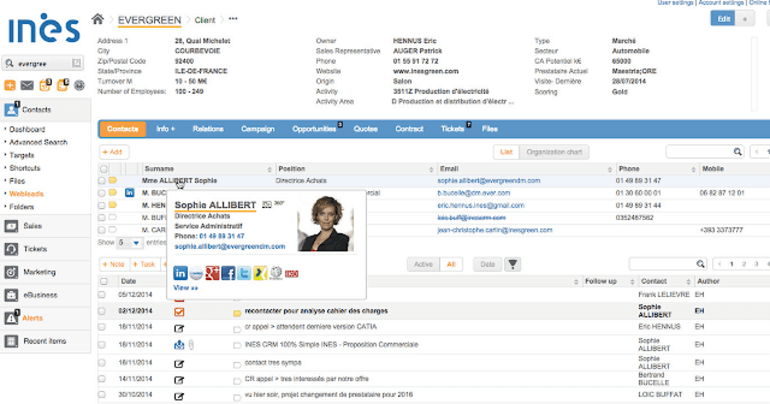Open the mail envelope icon in sidebar
The width and height of the screenshot is (770, 404).
point(27,85)
